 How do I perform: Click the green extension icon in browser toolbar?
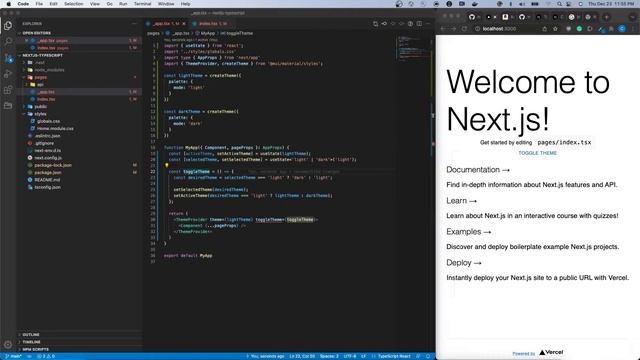coord(579,29)
